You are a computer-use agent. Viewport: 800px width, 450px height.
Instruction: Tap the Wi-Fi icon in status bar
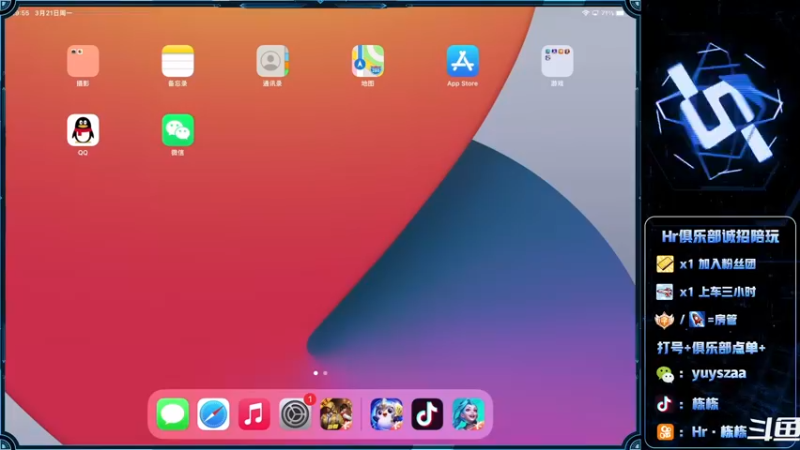[x=585, y=13]
